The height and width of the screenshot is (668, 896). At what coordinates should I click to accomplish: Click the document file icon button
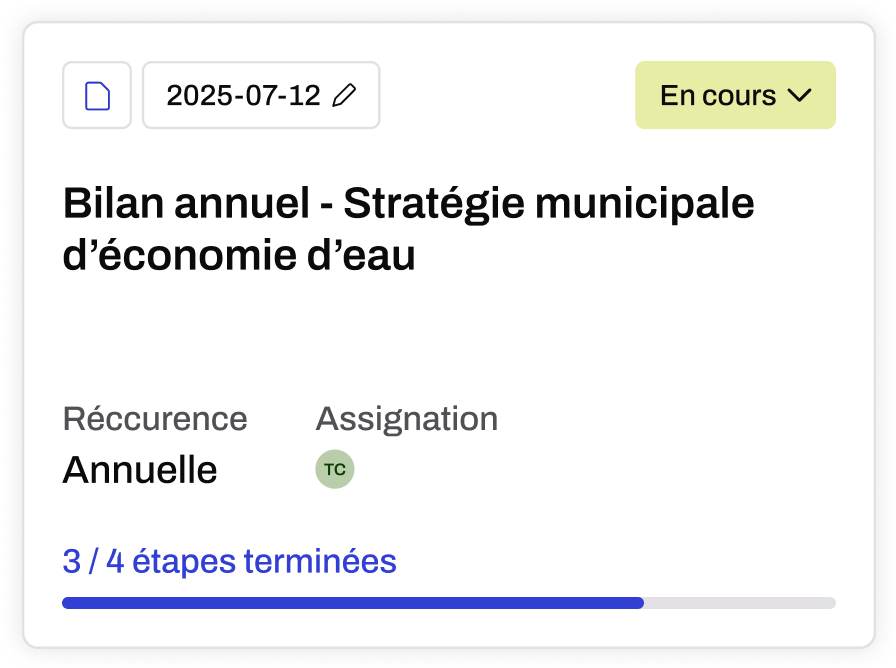click(97, 96)
